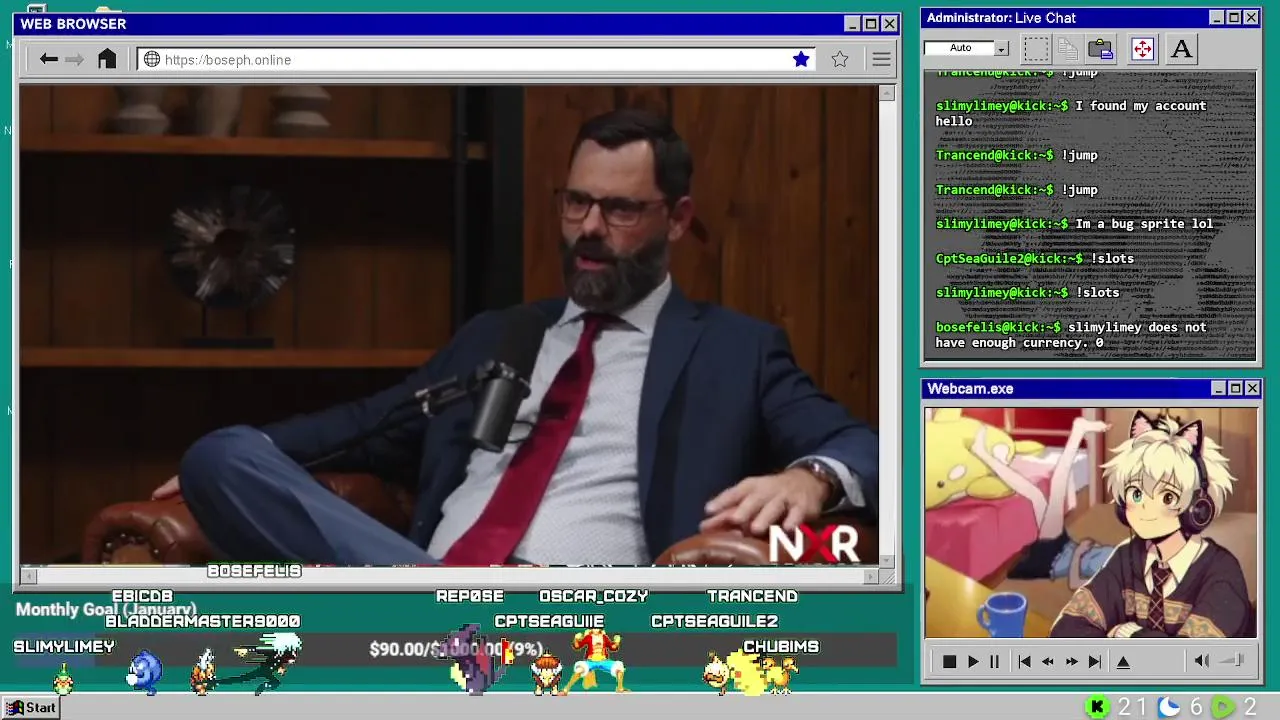Select the Mark selection tool in Live Chat
Viewport: 1280px width, 720px height.
click(x=1036, y=48)
